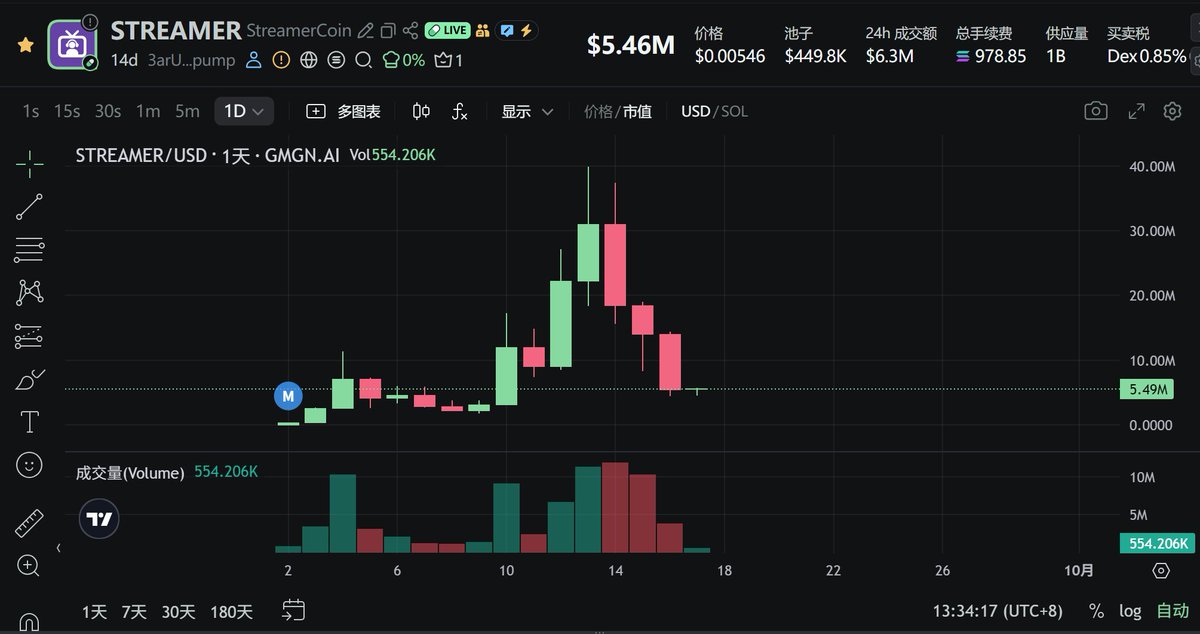This screenshot has width=1200, height=634.
Task: Open the chart settings gear
Action: [1173, 111]
